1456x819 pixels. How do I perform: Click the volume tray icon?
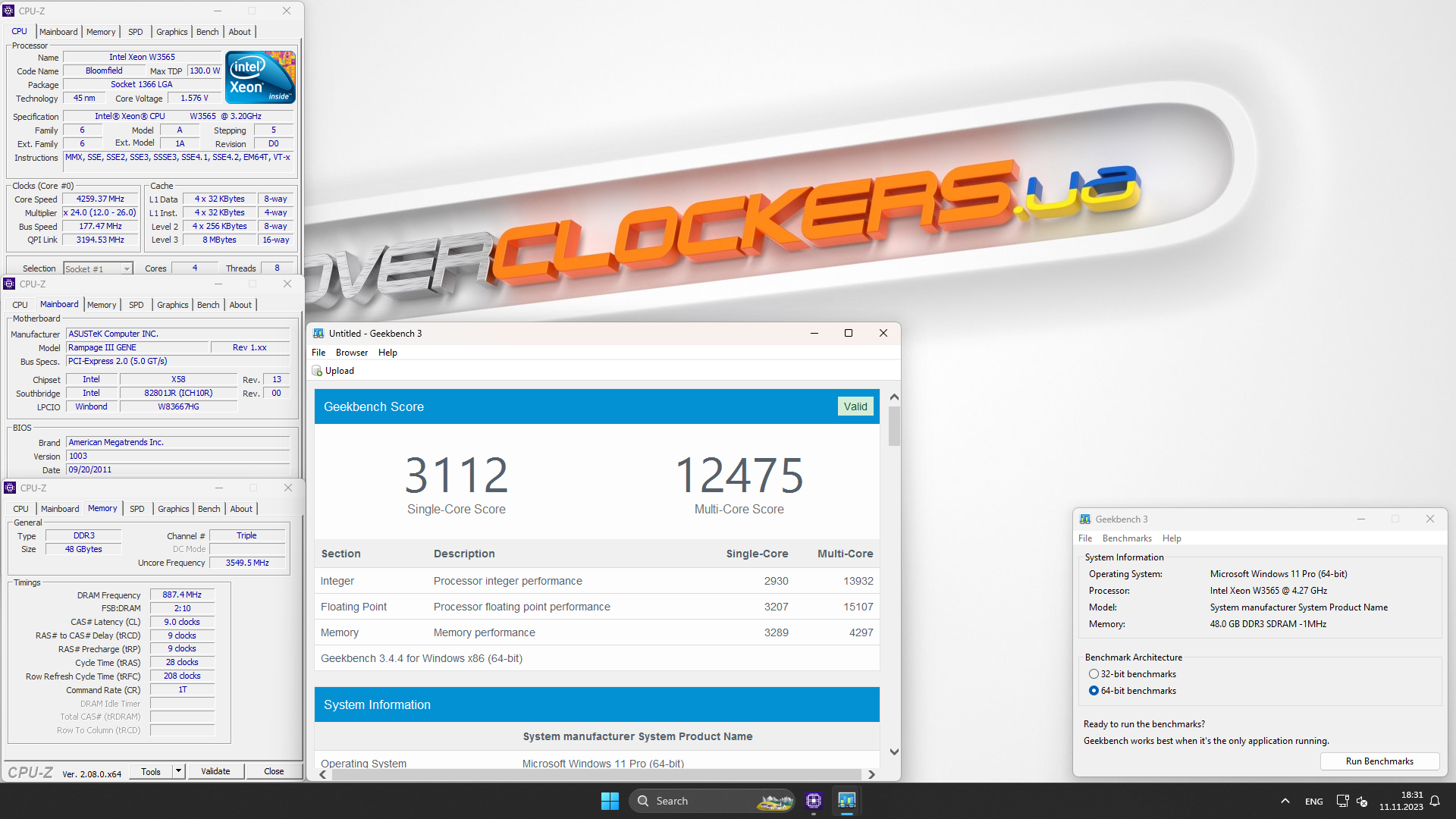[x=1362, y=801]
